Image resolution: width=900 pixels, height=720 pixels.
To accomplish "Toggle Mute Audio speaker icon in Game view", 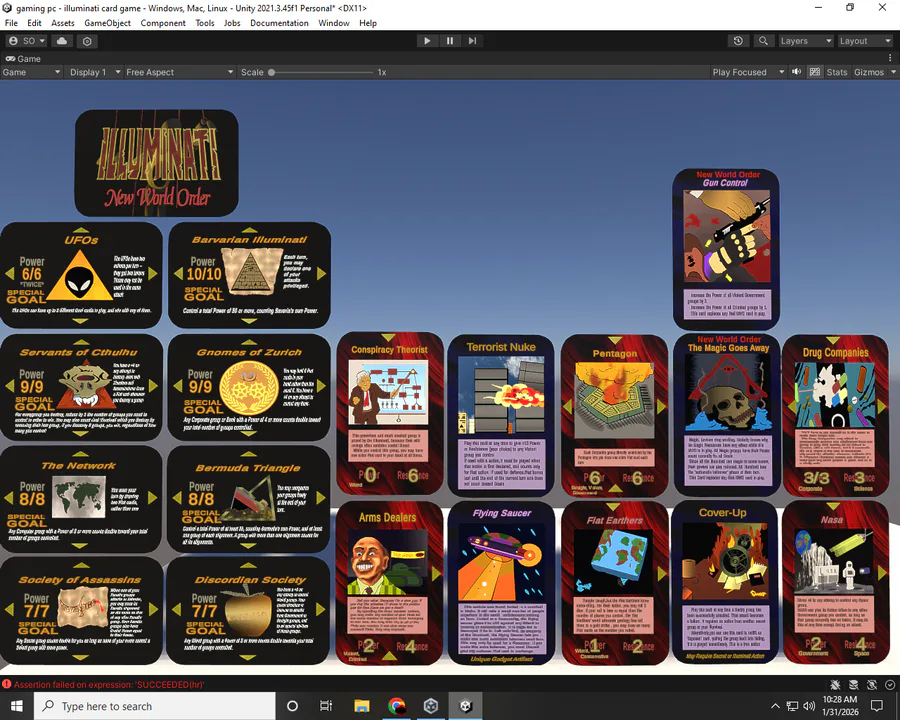I will 797,72.
